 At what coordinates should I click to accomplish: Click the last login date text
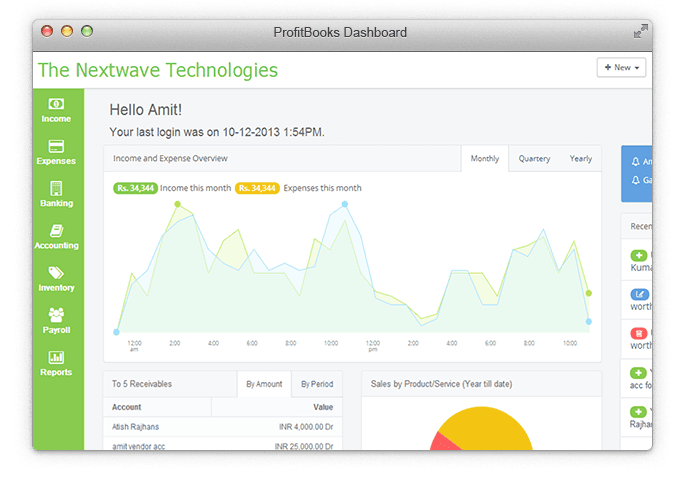click(x=217, y=132)
